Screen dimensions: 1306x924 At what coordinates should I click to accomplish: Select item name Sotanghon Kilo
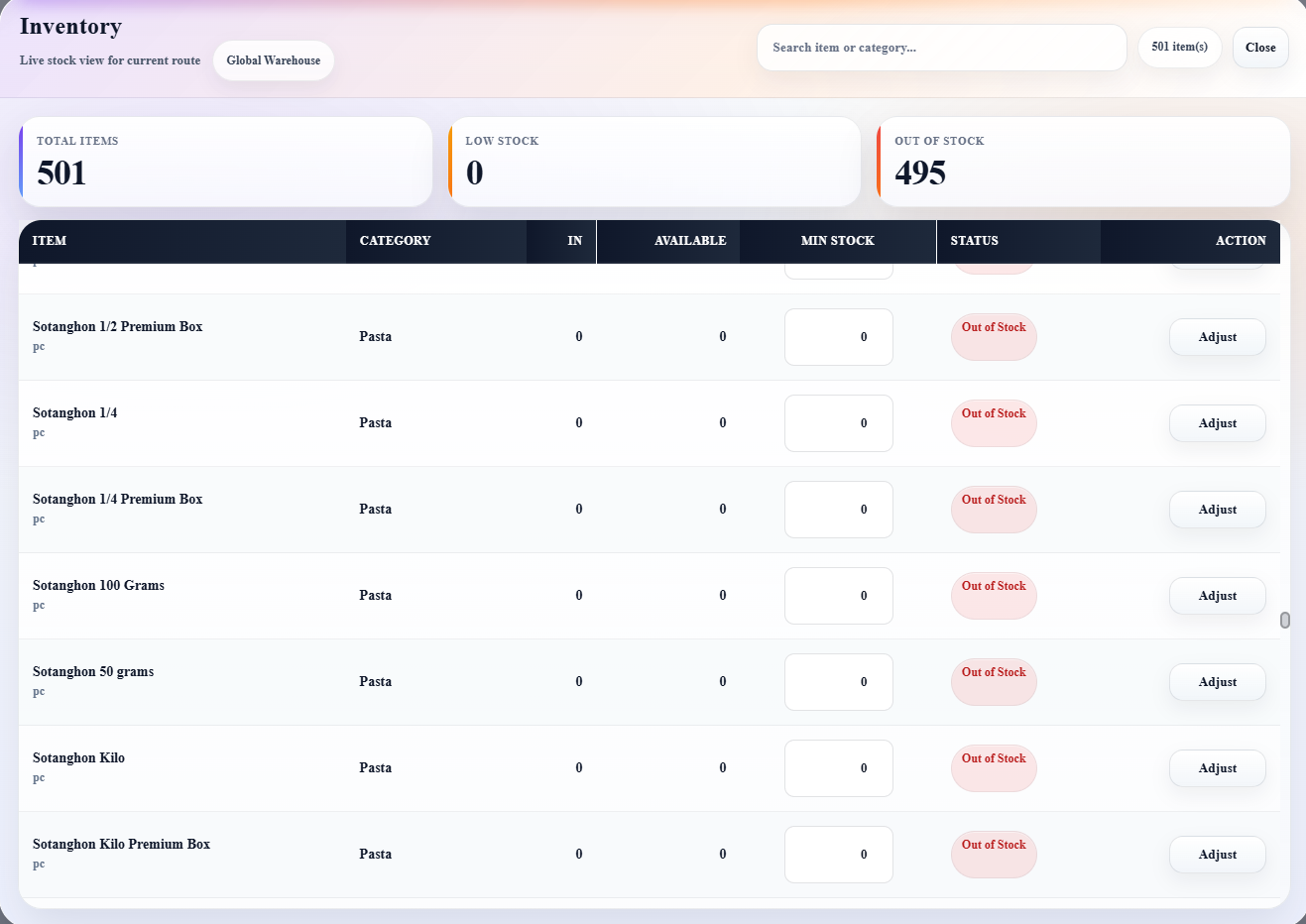click(x=78, y=758)
